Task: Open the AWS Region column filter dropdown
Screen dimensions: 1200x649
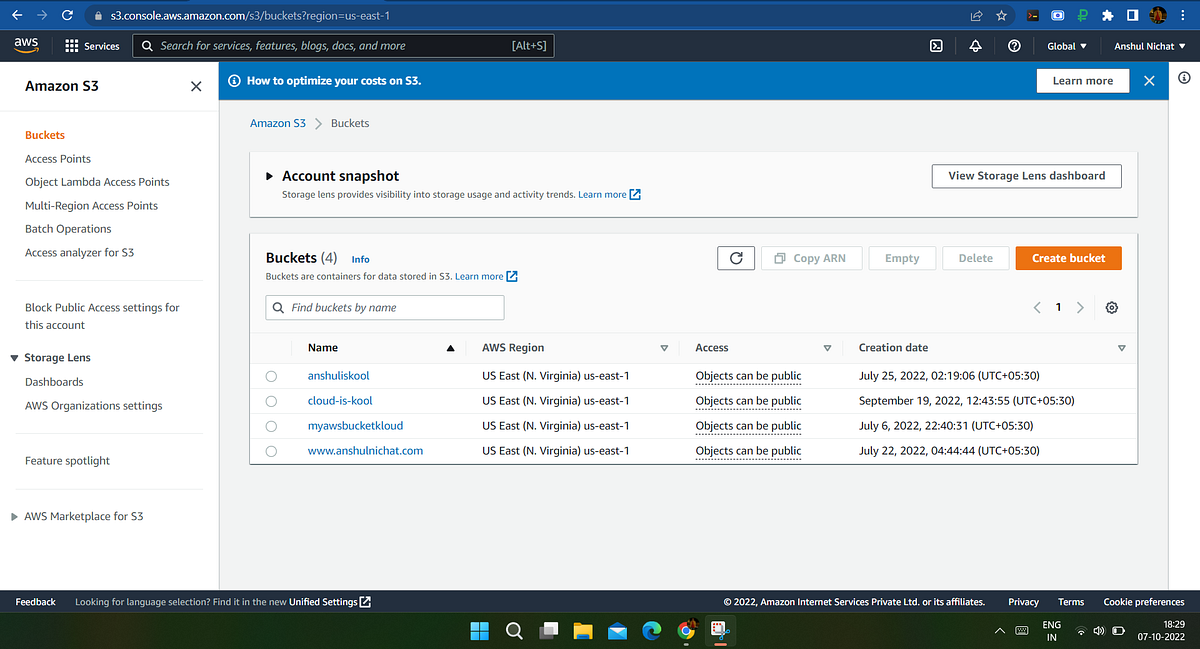Action: pyautogui.click(x=663, y=347)
